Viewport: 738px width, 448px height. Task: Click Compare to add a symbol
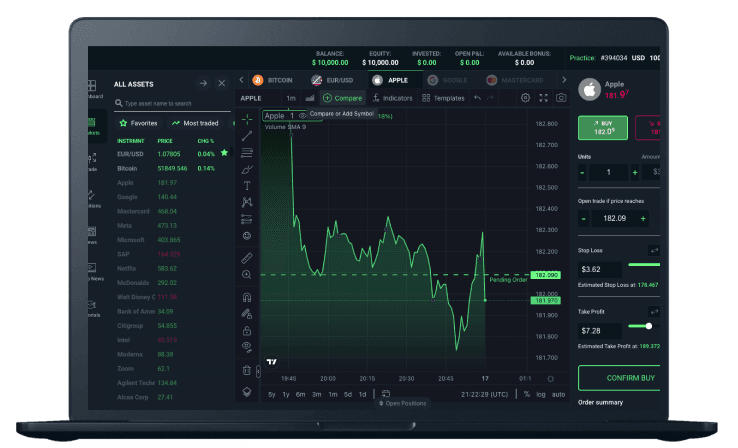click(x=343, y=98)
